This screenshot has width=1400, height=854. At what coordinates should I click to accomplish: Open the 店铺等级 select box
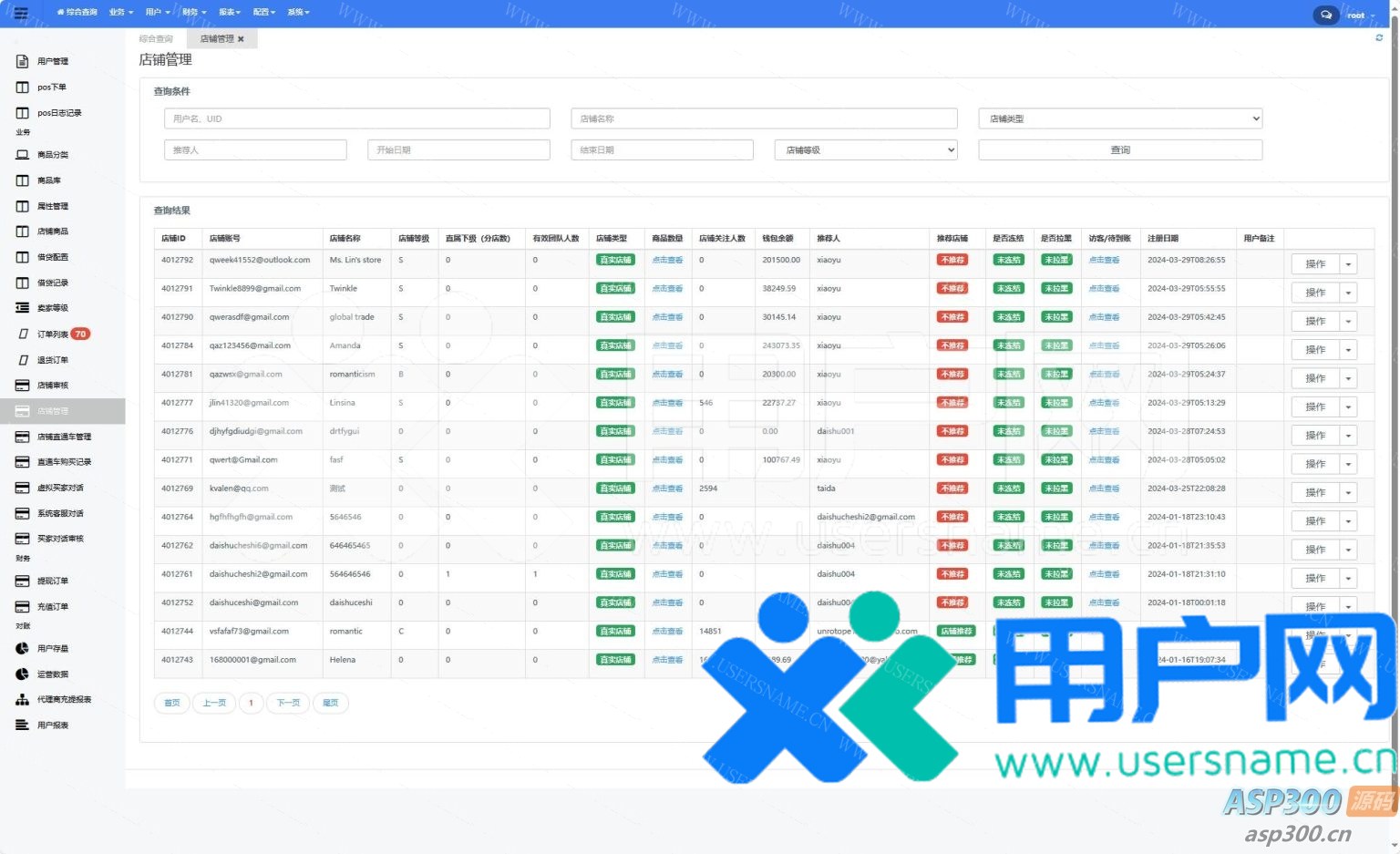(866, 149)
